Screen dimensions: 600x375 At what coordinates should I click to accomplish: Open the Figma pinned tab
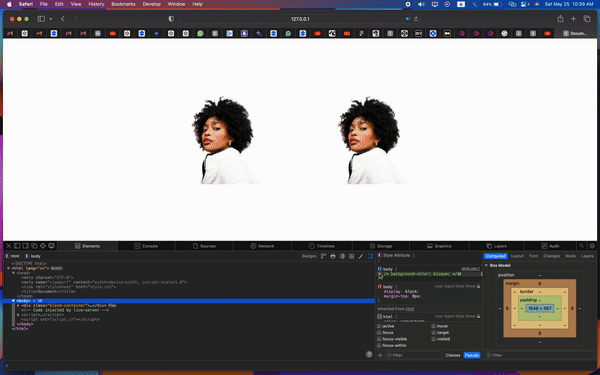[x=361, y=33]
